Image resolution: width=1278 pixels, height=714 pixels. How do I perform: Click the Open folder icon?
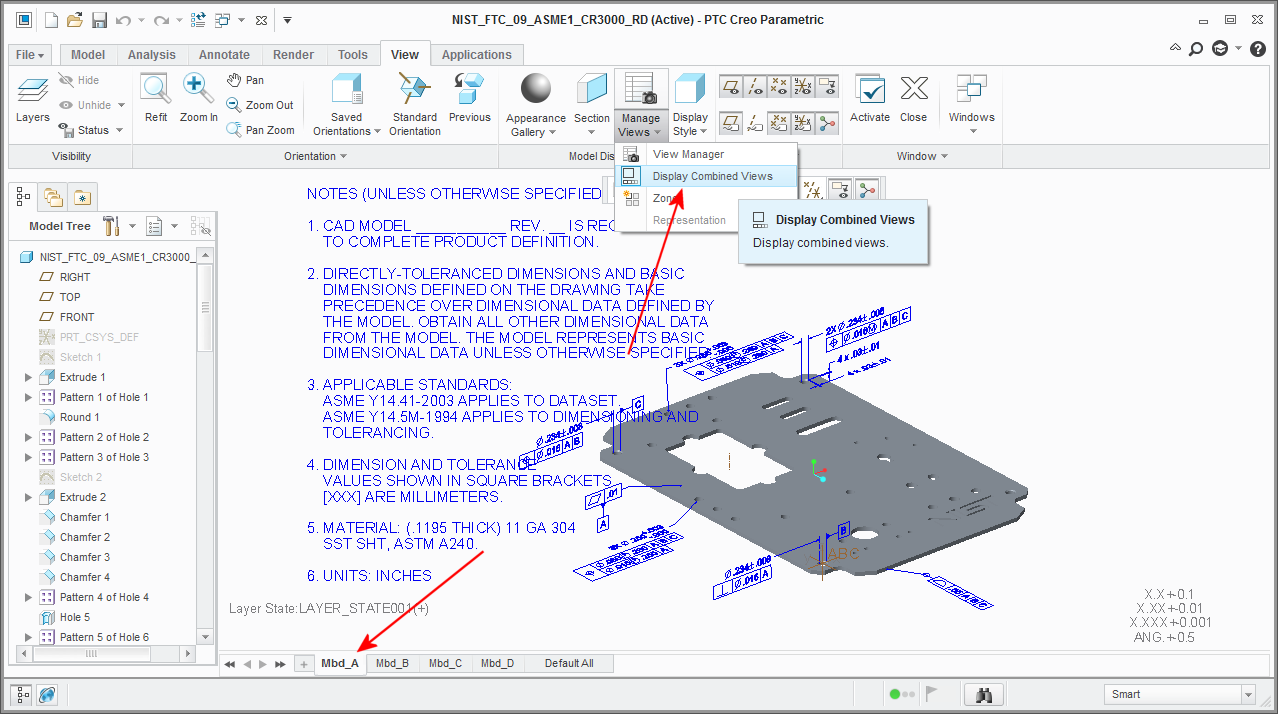pos(75,19)
